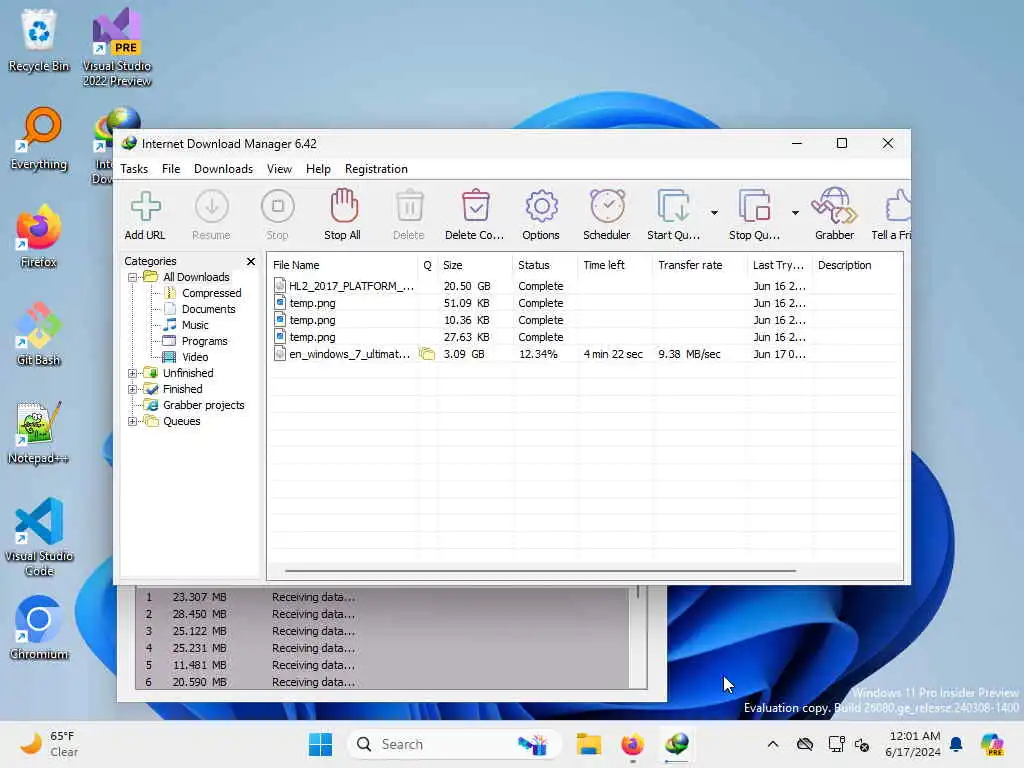Screen dimensions: 1024x768
Task: Sort by File Name column header
Action: [342, 265]
